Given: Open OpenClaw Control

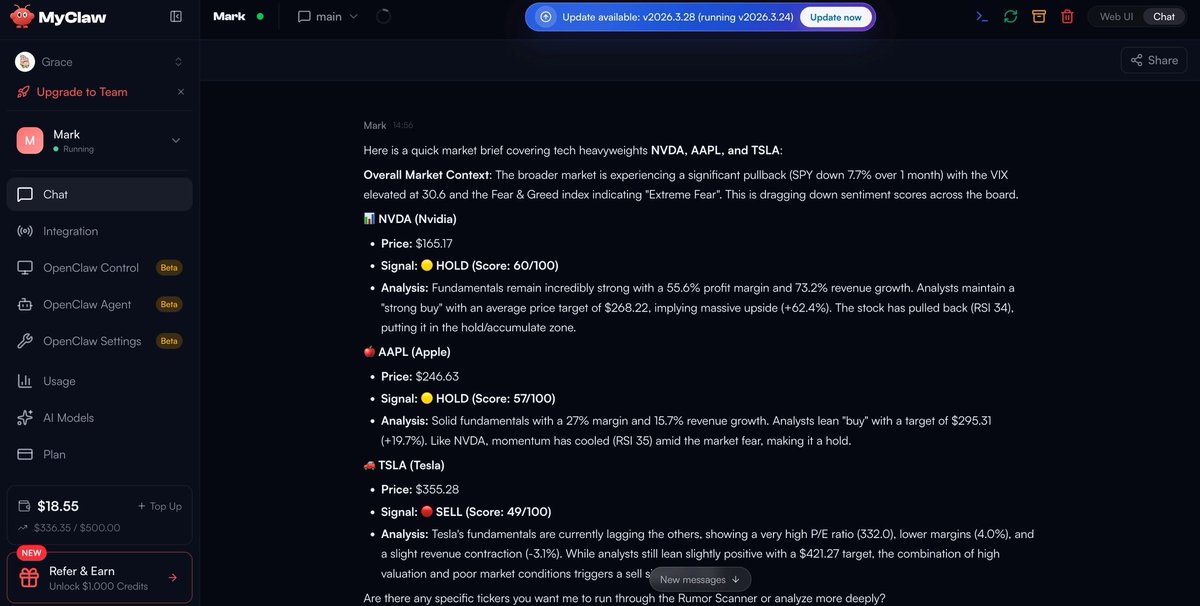Looking at the screenshot, I should 99,268.
